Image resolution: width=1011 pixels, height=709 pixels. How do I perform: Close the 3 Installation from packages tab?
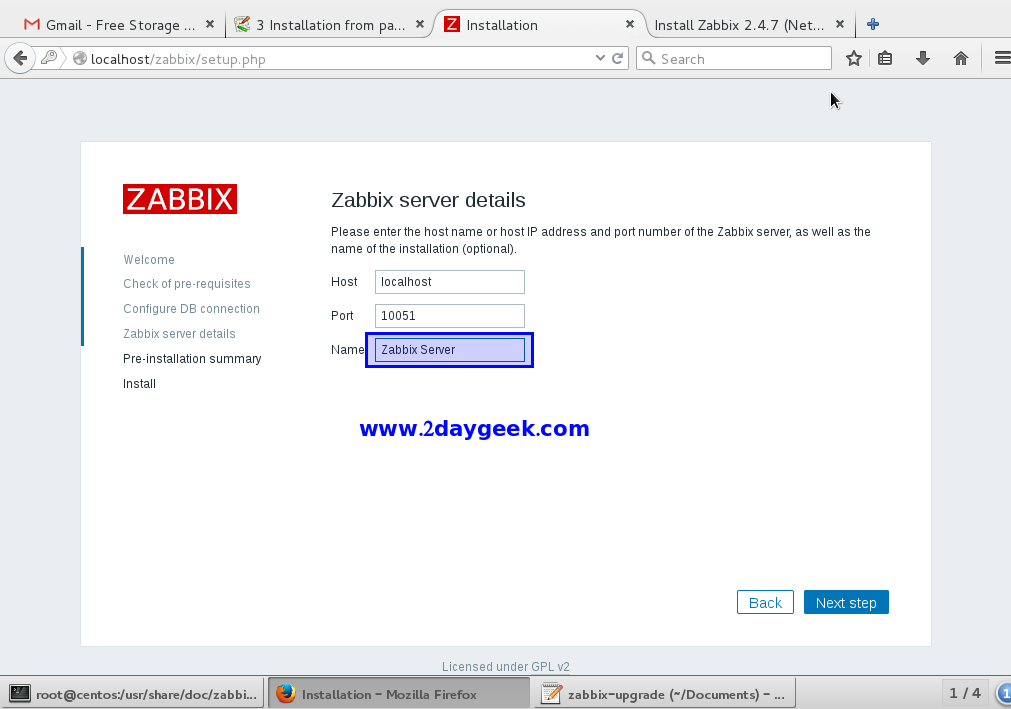[420, 24]
